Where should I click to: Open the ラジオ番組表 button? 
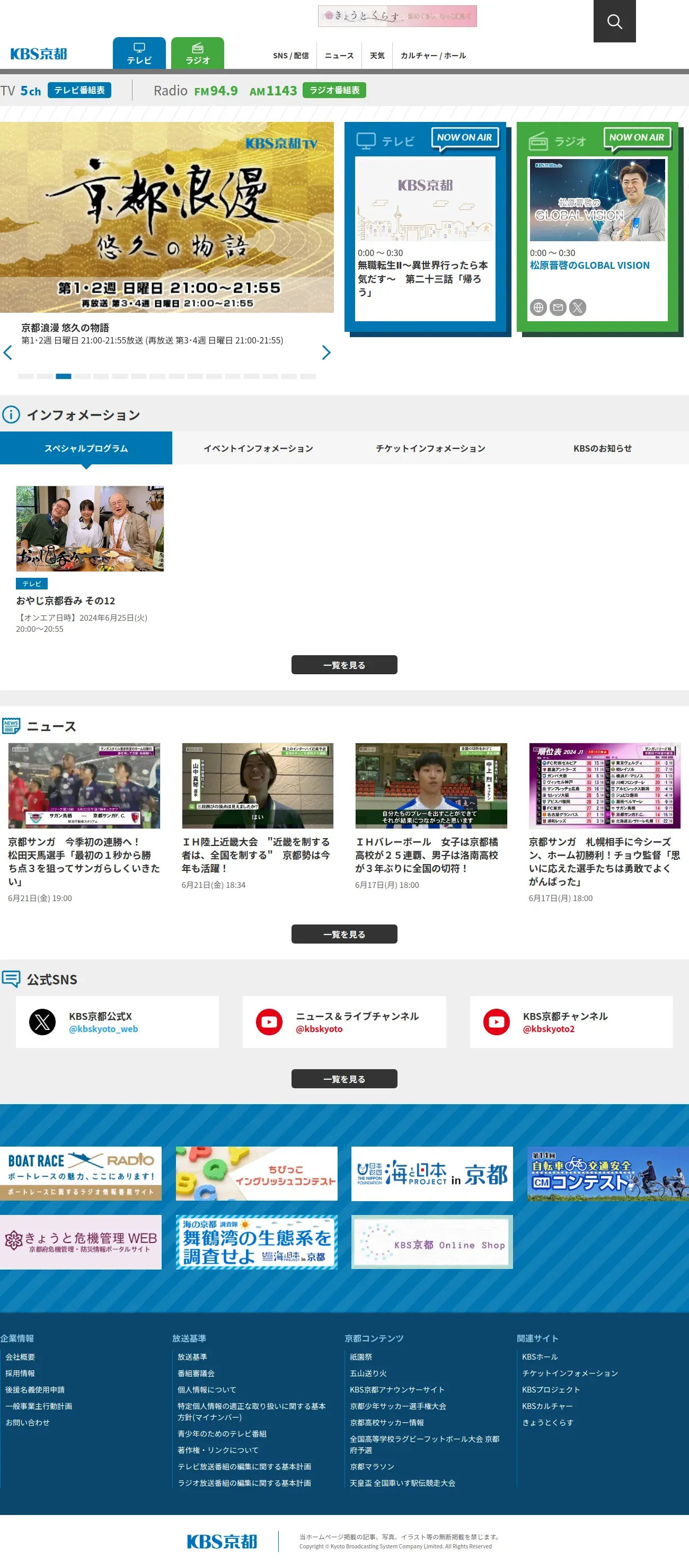[334, 90]
